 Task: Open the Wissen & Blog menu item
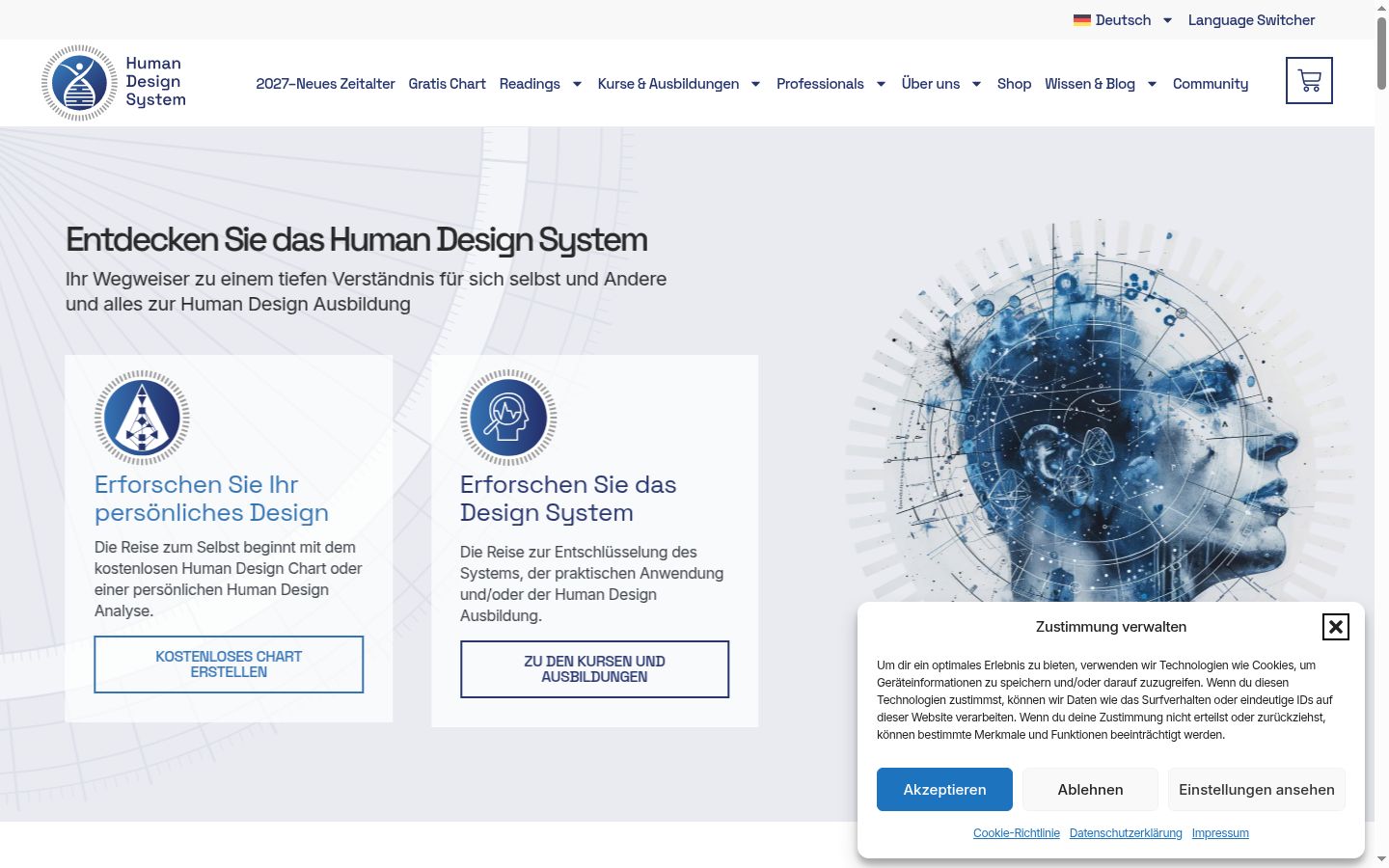click(1090, 84)
